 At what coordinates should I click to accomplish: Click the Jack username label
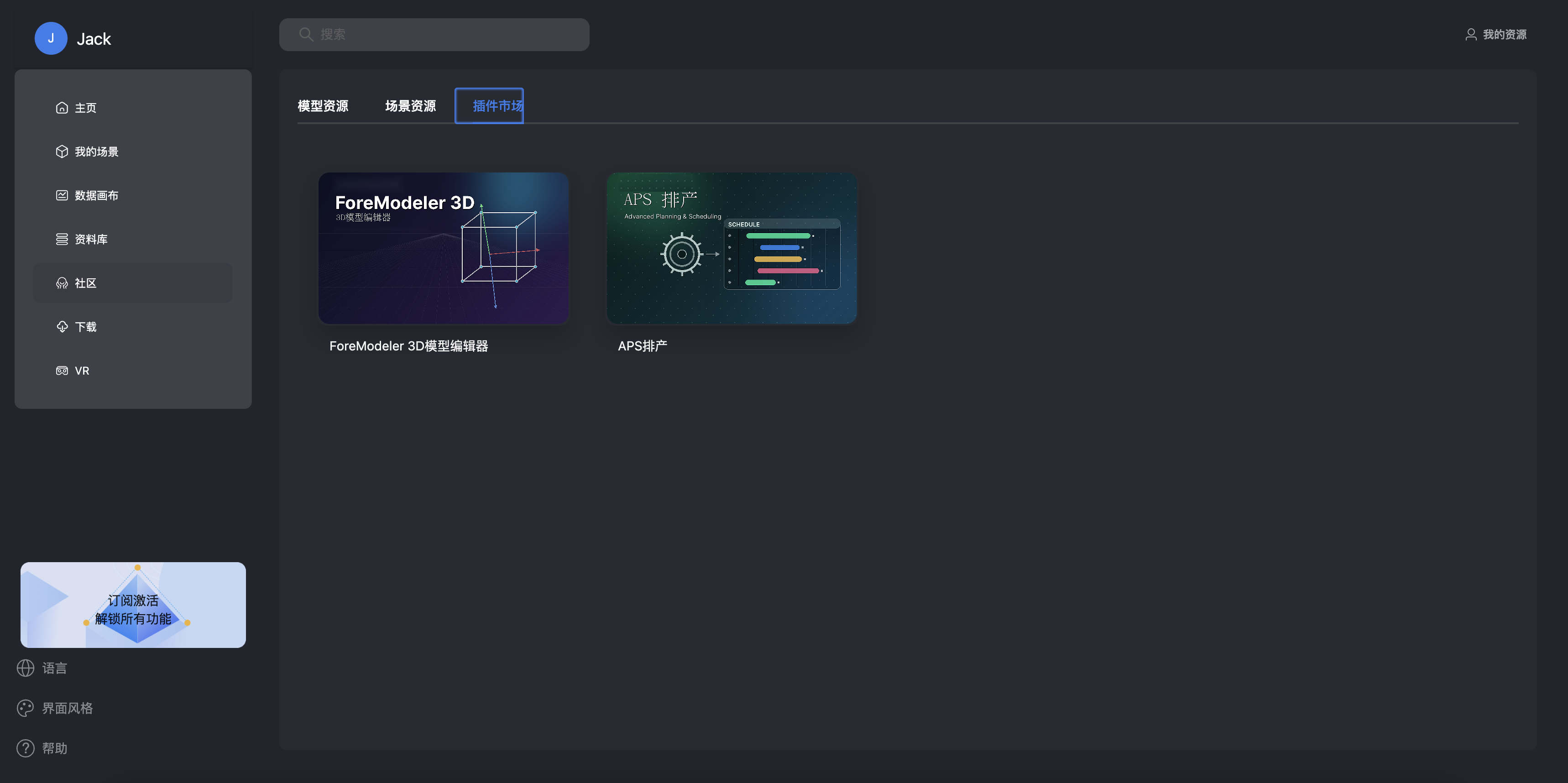tap(94, 39)
